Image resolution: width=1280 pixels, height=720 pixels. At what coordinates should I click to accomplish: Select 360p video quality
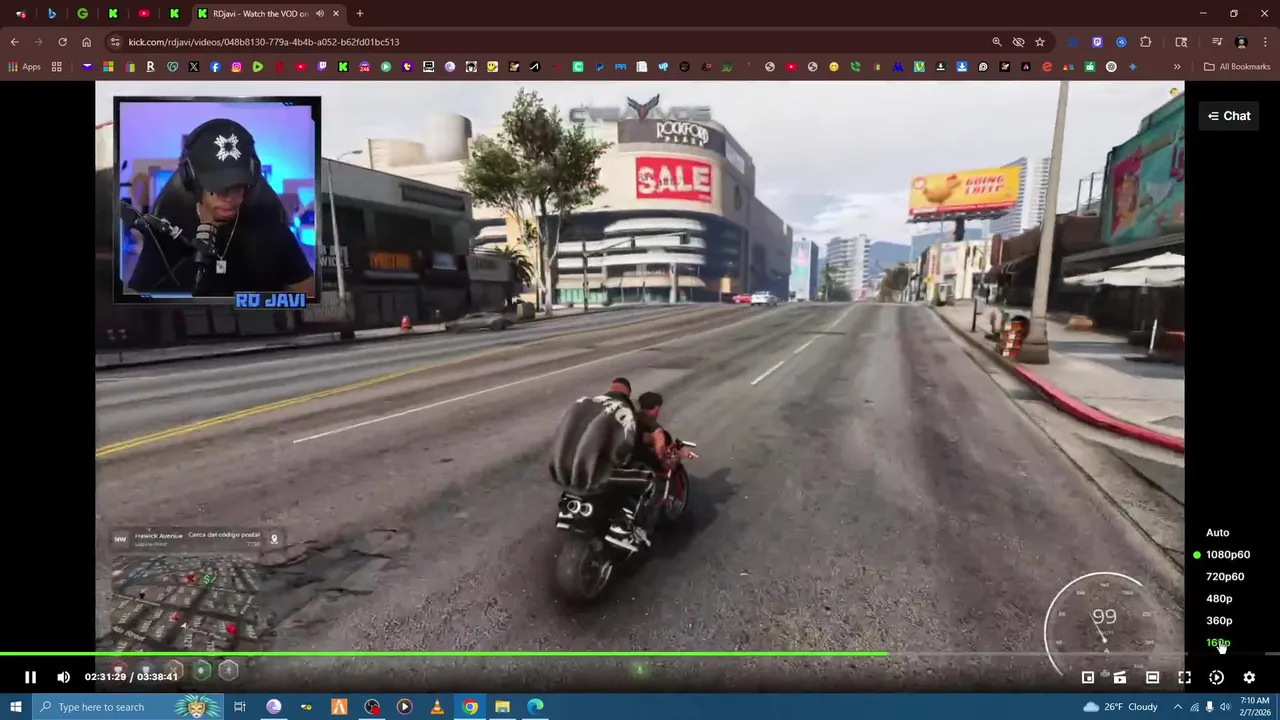point(1219,621)
